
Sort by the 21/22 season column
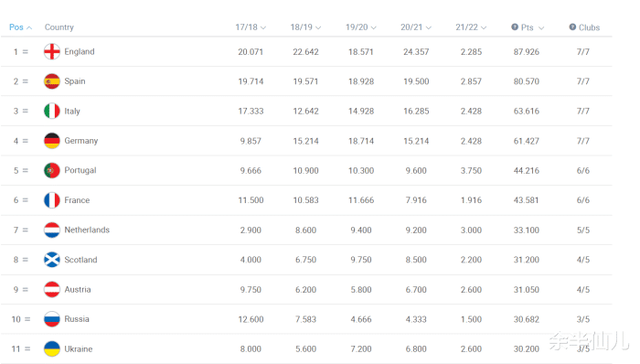[471, 27]
